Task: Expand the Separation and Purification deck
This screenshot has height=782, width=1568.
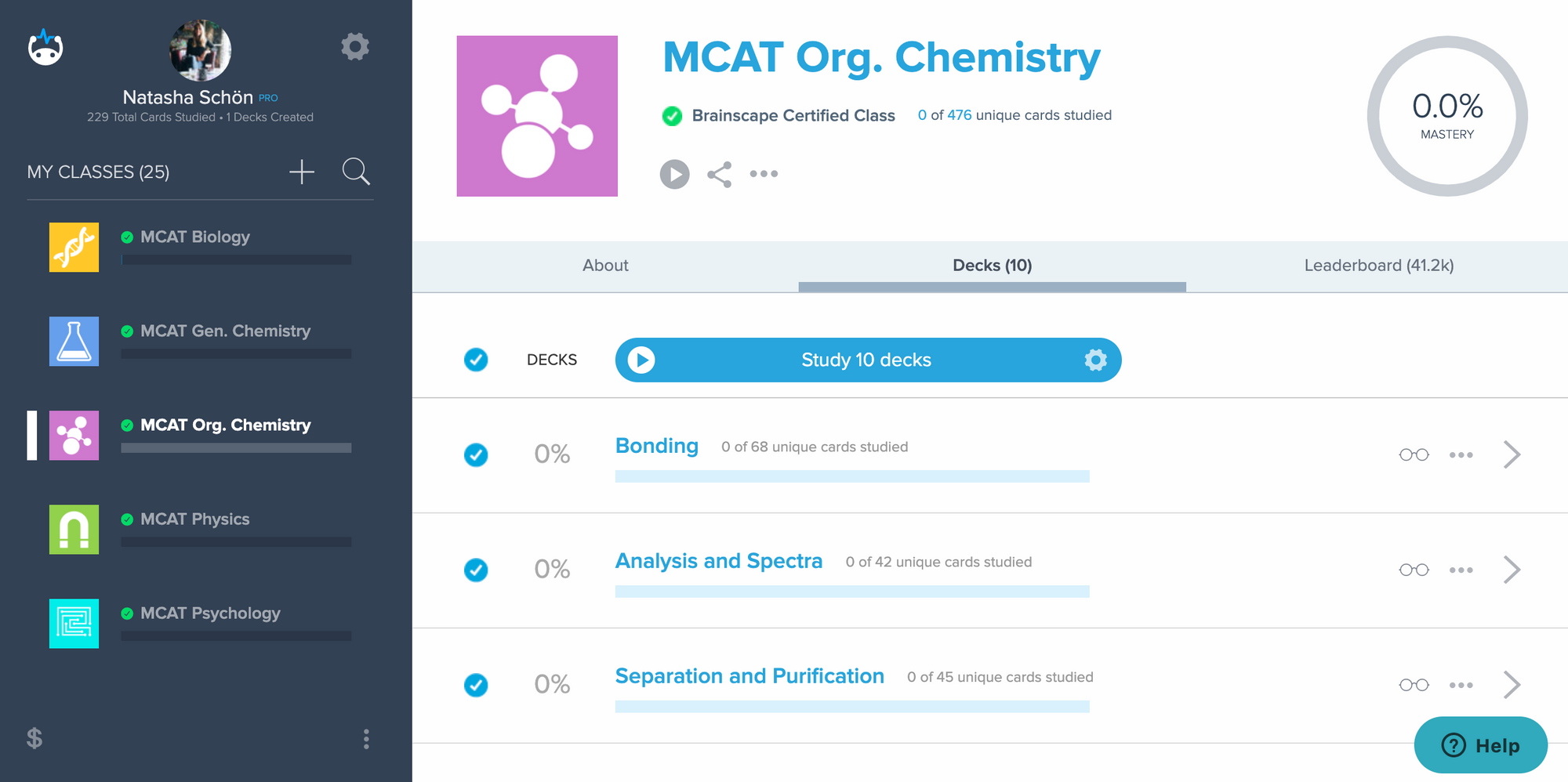Action: 1512,684
